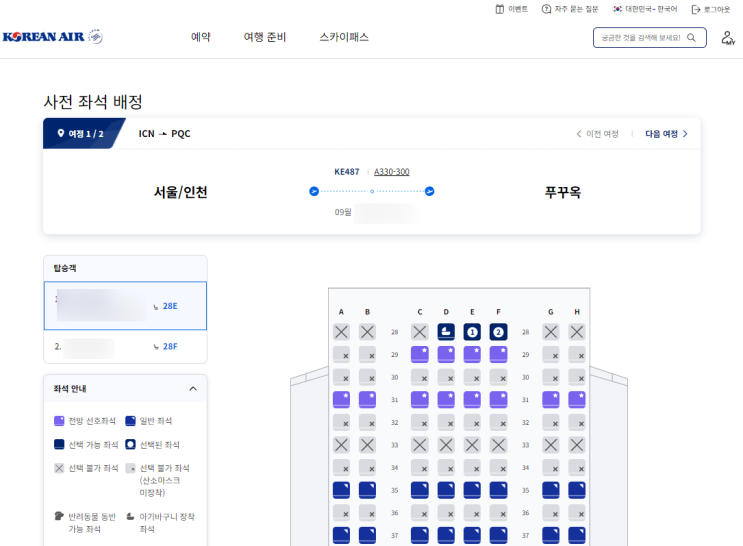The height and width of the screenshot is (546, 743).
Task: Select available seat 35F
Action: (498, 490)
